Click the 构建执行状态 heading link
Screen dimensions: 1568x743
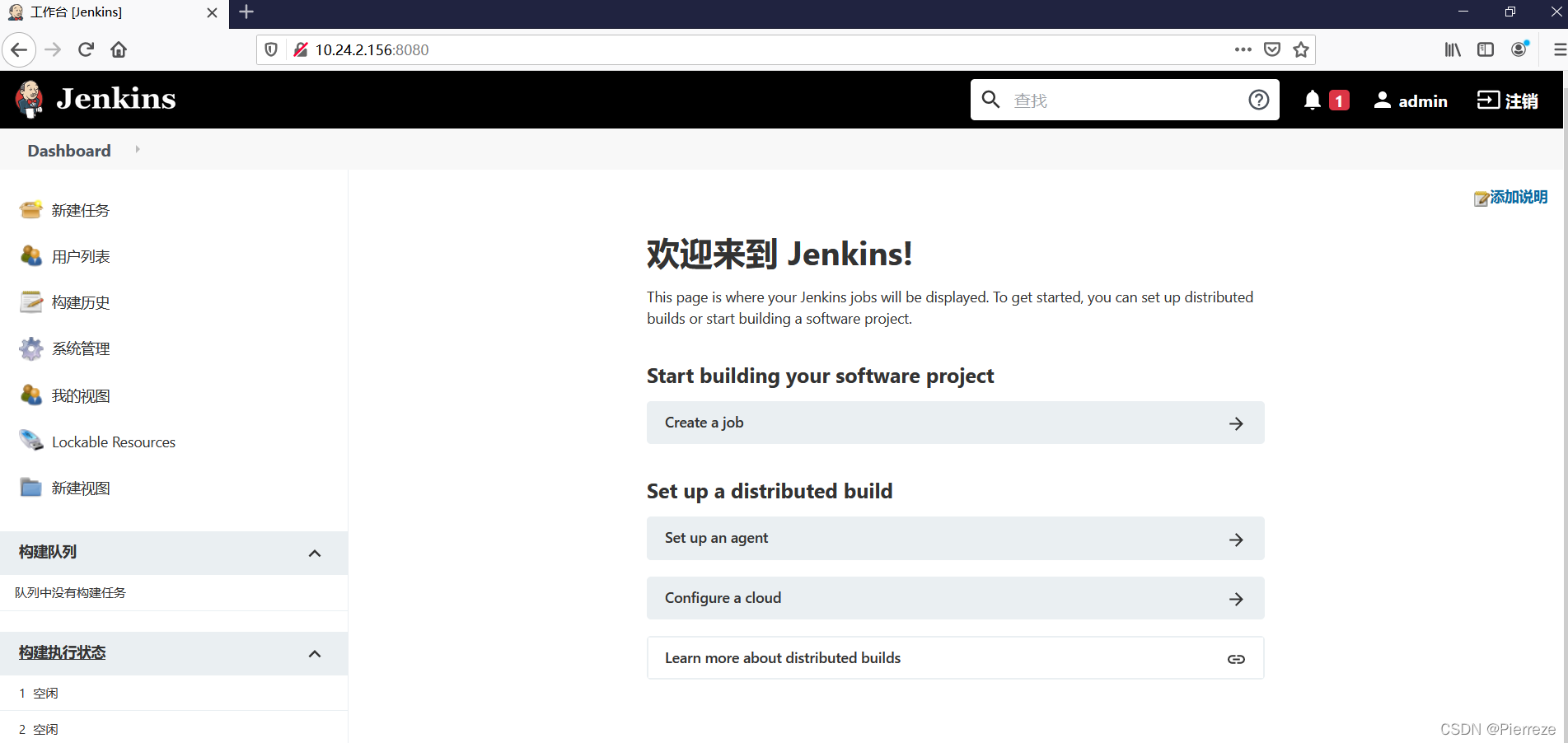point(63,652)
